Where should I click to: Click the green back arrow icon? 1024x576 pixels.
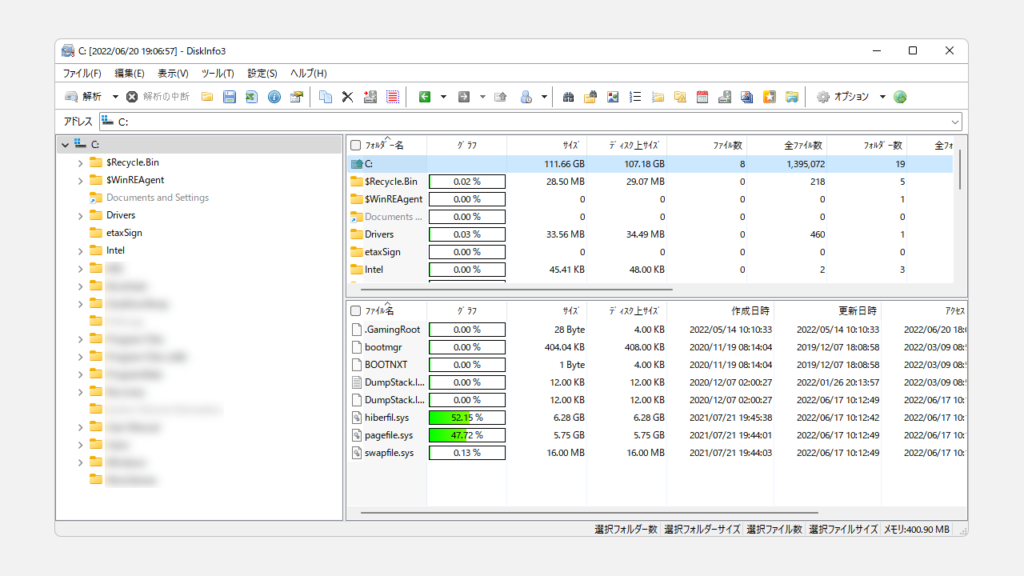pos(424,97)
